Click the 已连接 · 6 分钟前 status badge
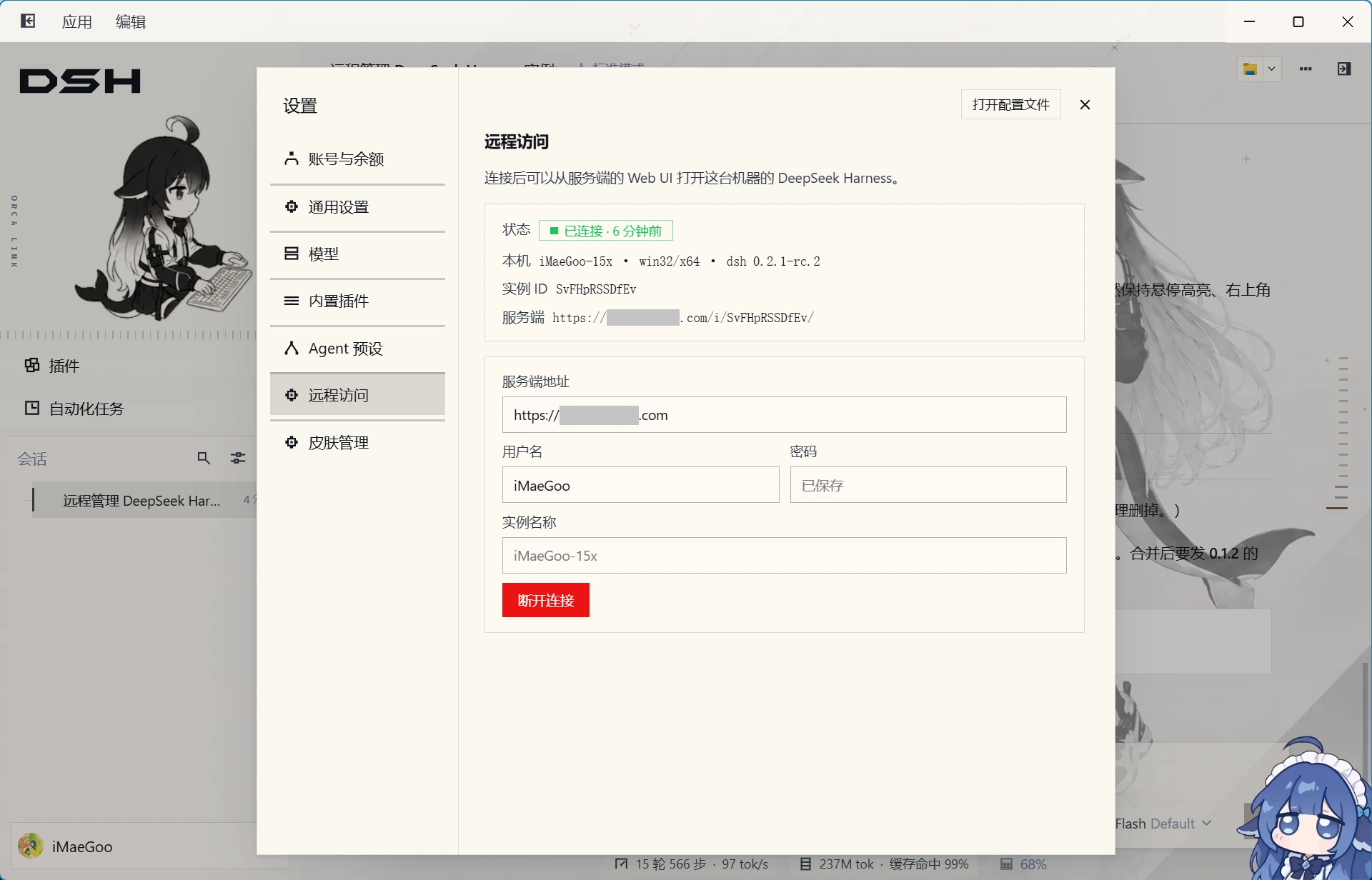1372x880 pixels. coord(605,231)
